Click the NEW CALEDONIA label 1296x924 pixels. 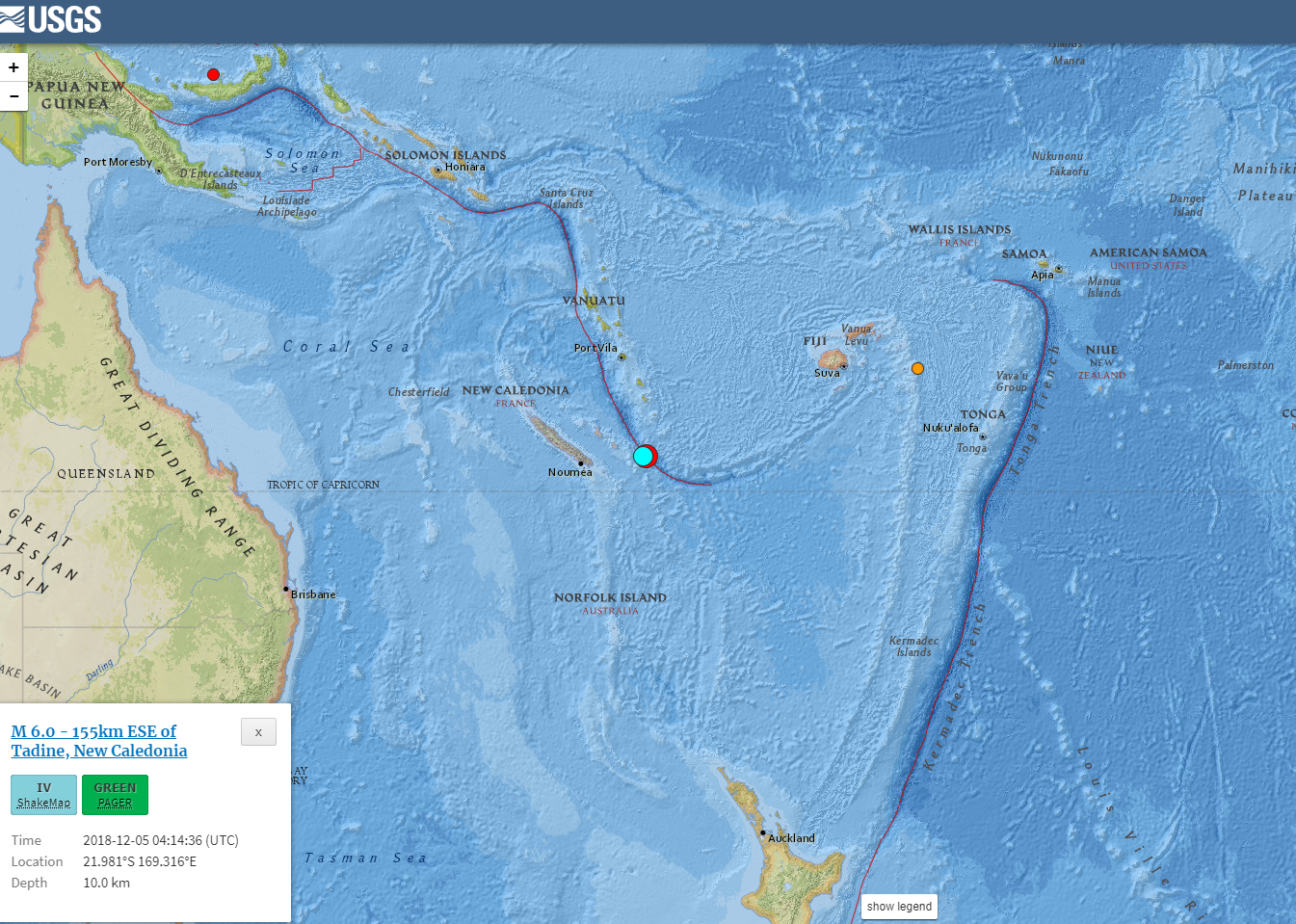pyautogui.click(x=516, y=390)
